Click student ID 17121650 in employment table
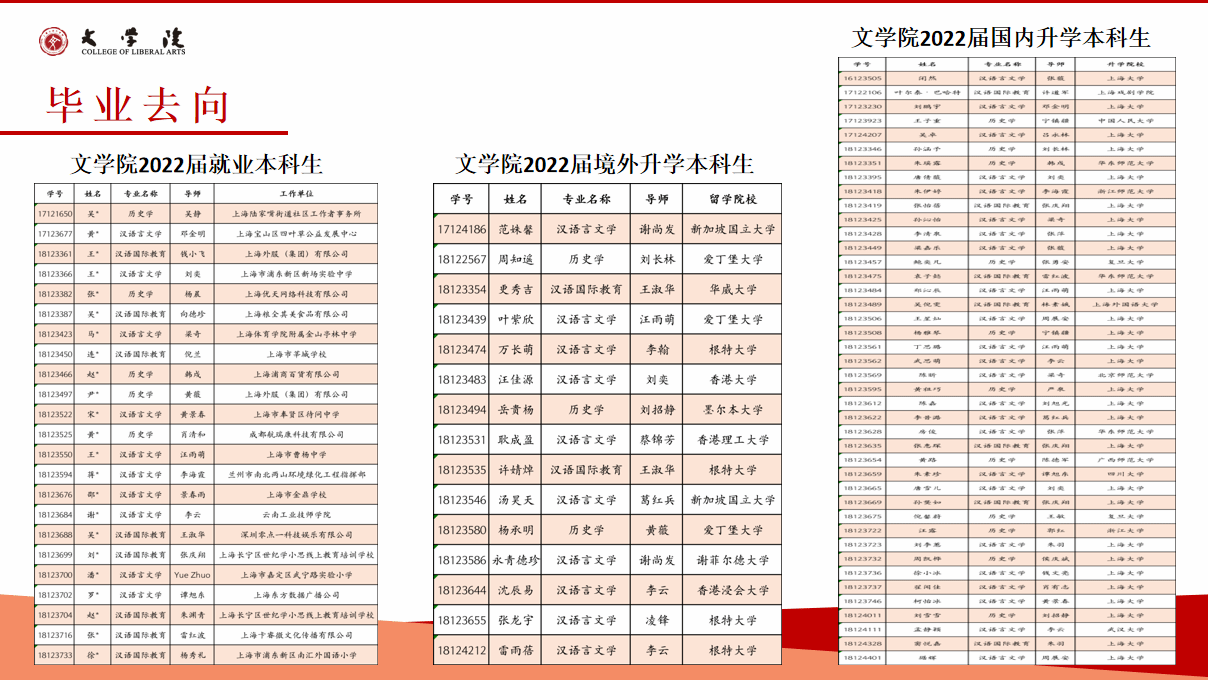 point(55,214)
